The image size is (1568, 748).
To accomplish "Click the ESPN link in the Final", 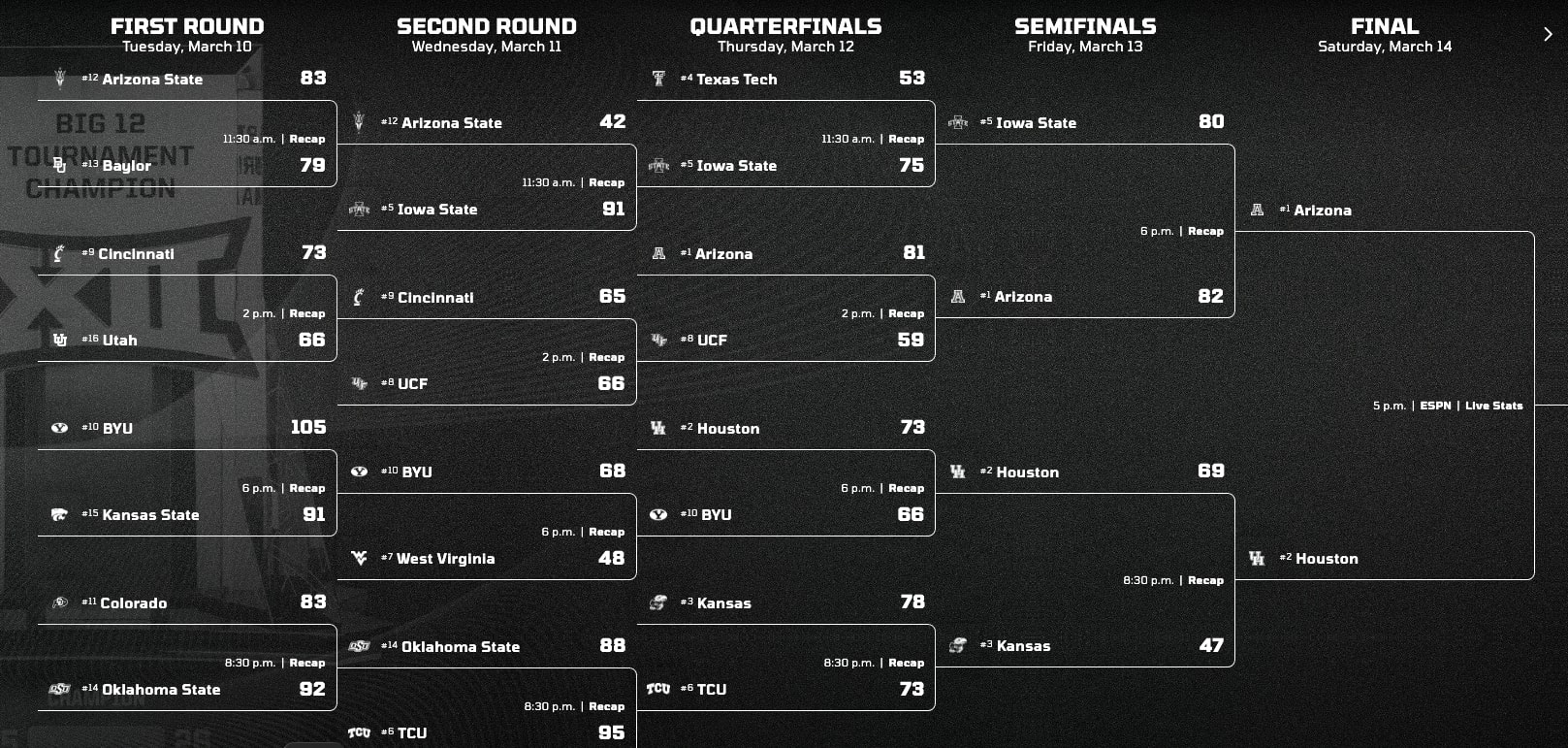I will [1435, 406].
